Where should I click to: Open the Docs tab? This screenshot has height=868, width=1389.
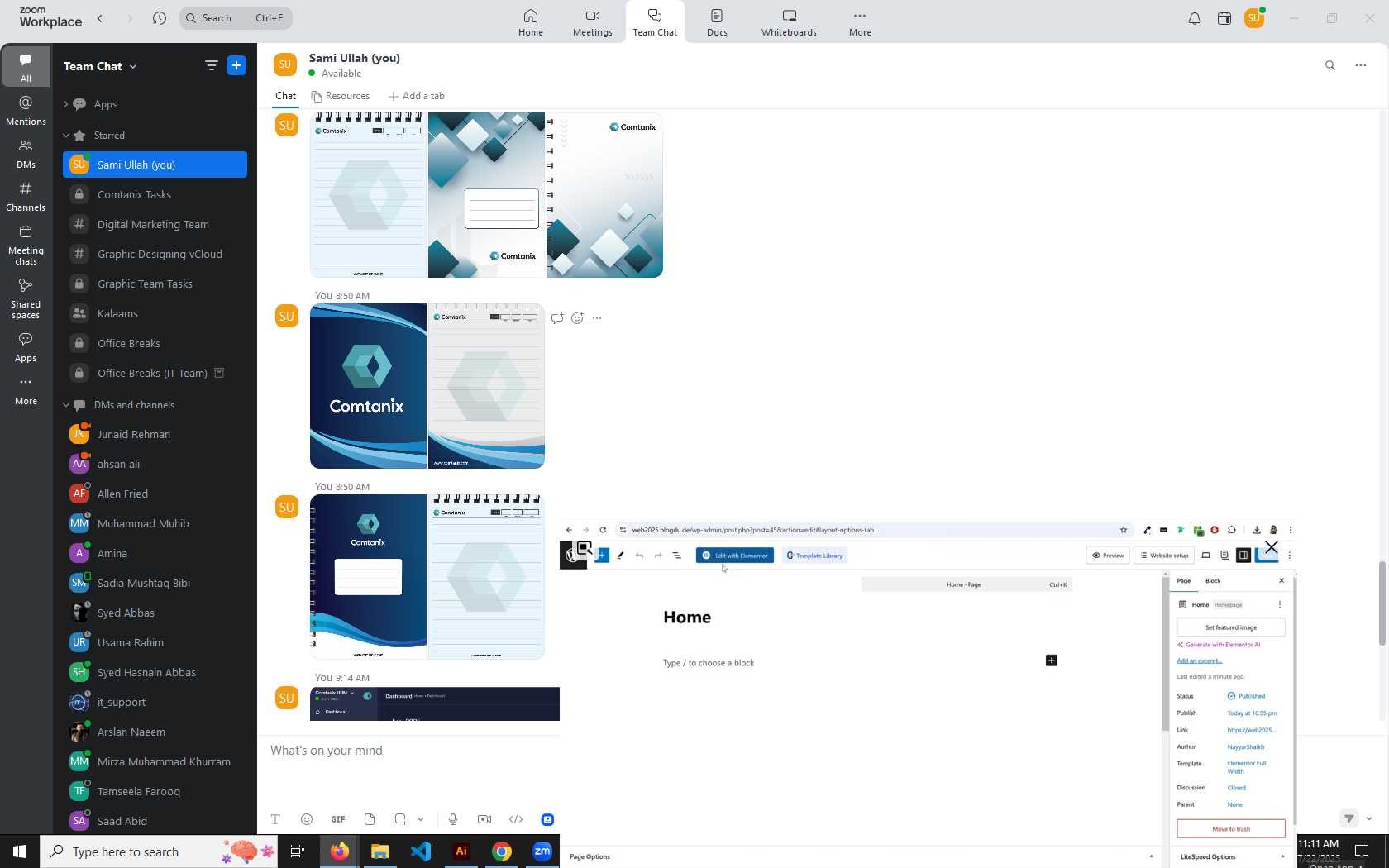[717, 22]
